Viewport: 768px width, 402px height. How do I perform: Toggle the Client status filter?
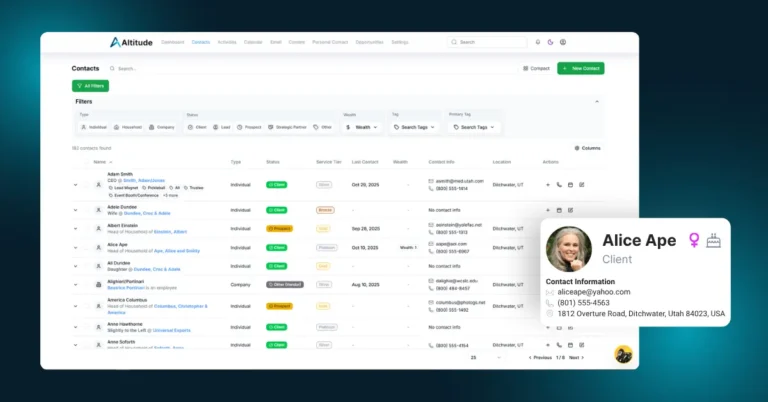197,127
